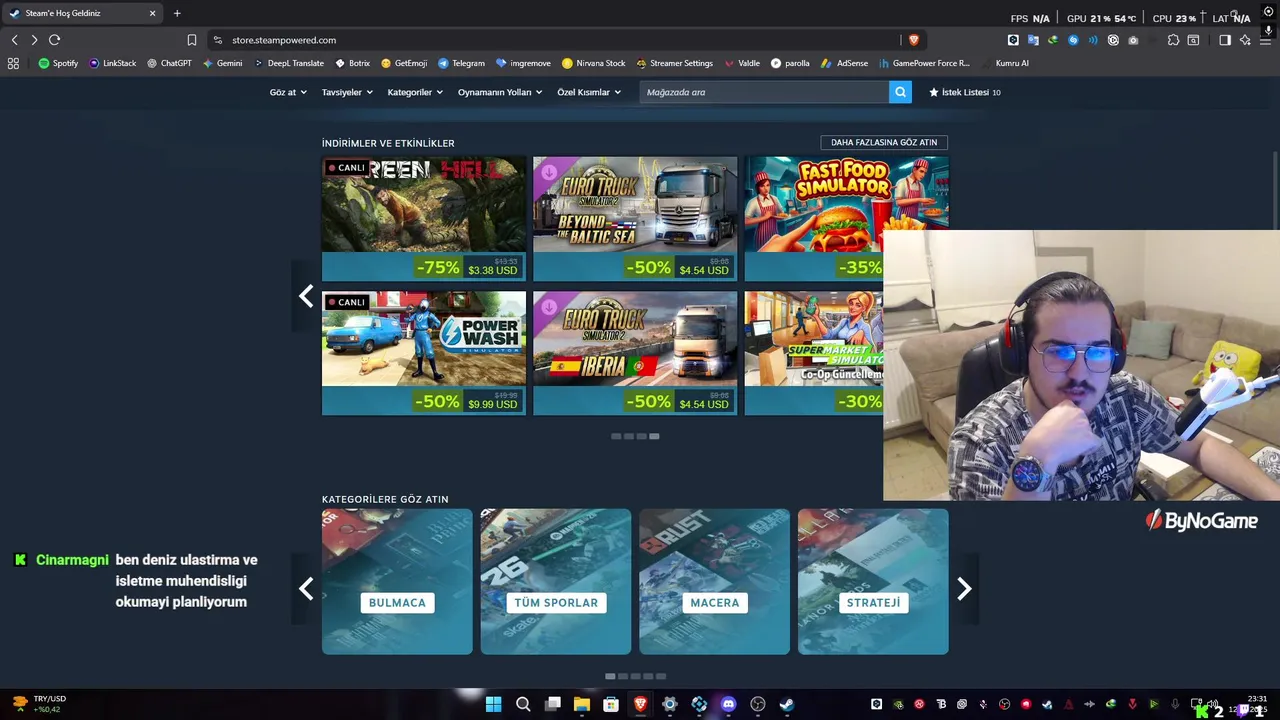Open OBS Studio from the taskbar
This screenshot has height=720, width=1280.
click(758, 704)
